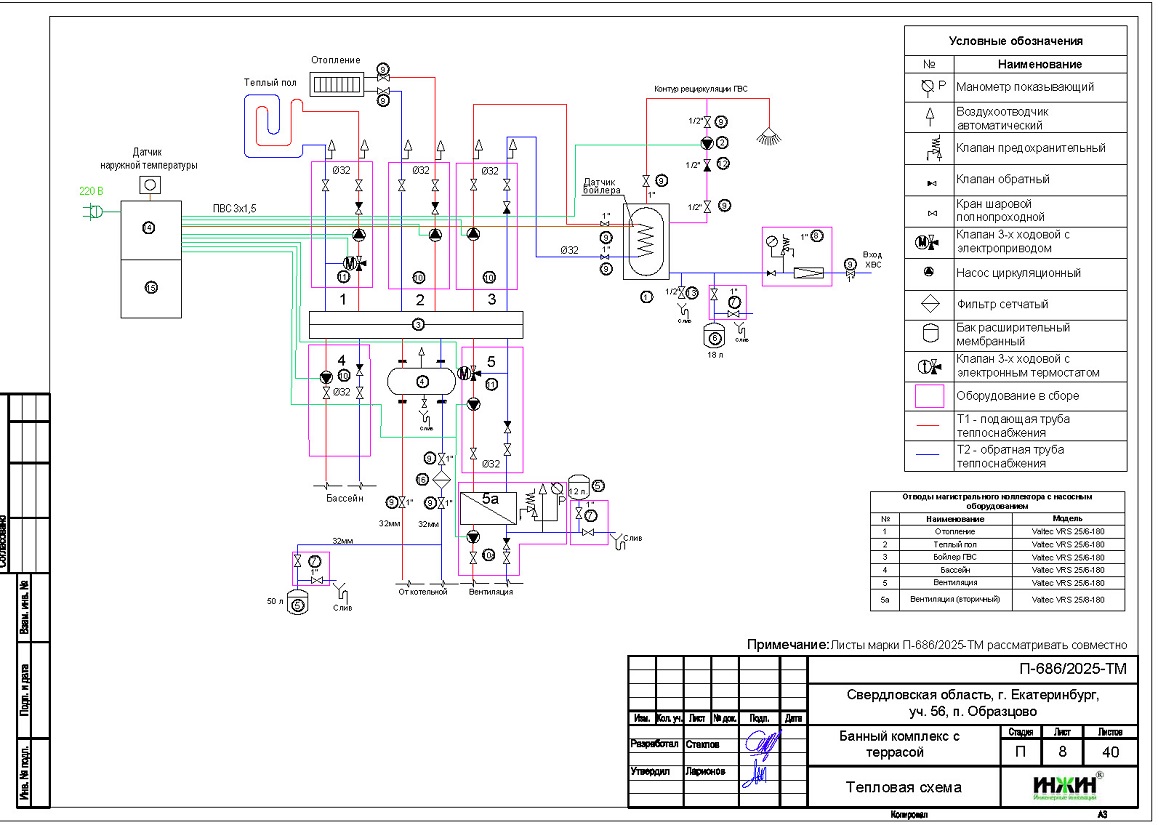1166x825 pixels.
Task: Select the shower head on recirculation loop
Action: [769, 130]
